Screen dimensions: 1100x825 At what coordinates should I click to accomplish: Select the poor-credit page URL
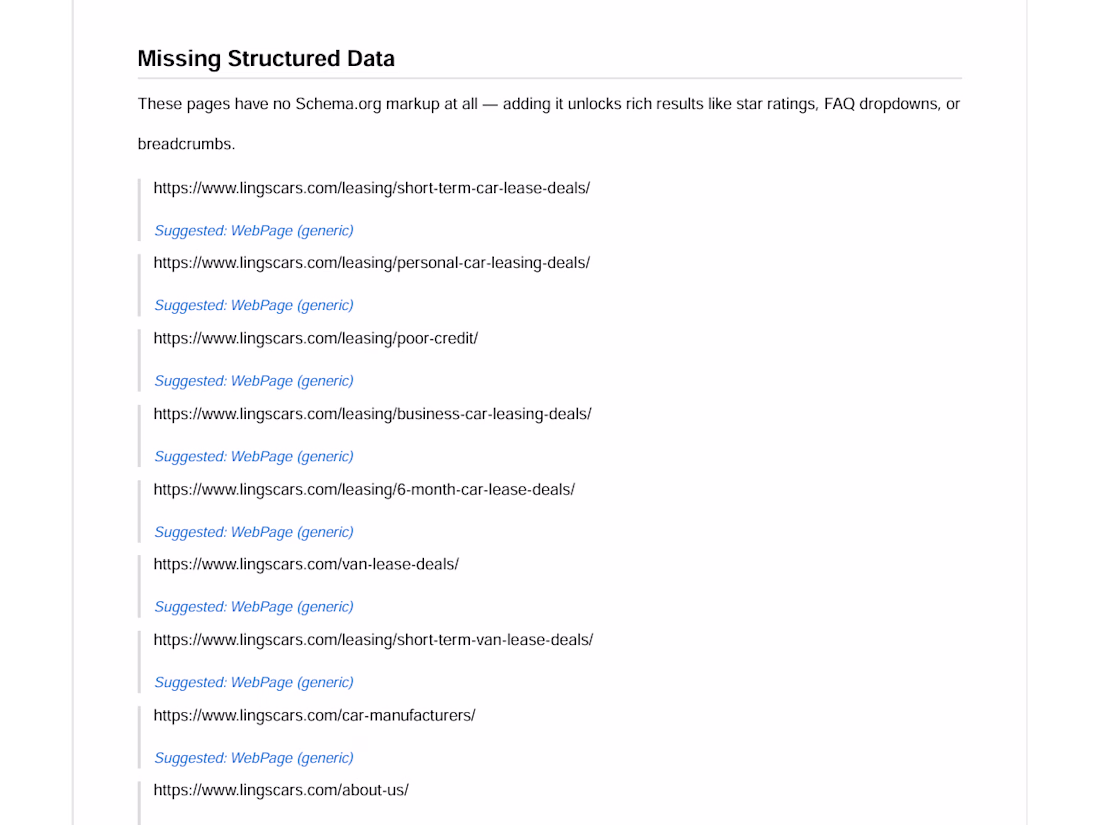pos(316,338)
